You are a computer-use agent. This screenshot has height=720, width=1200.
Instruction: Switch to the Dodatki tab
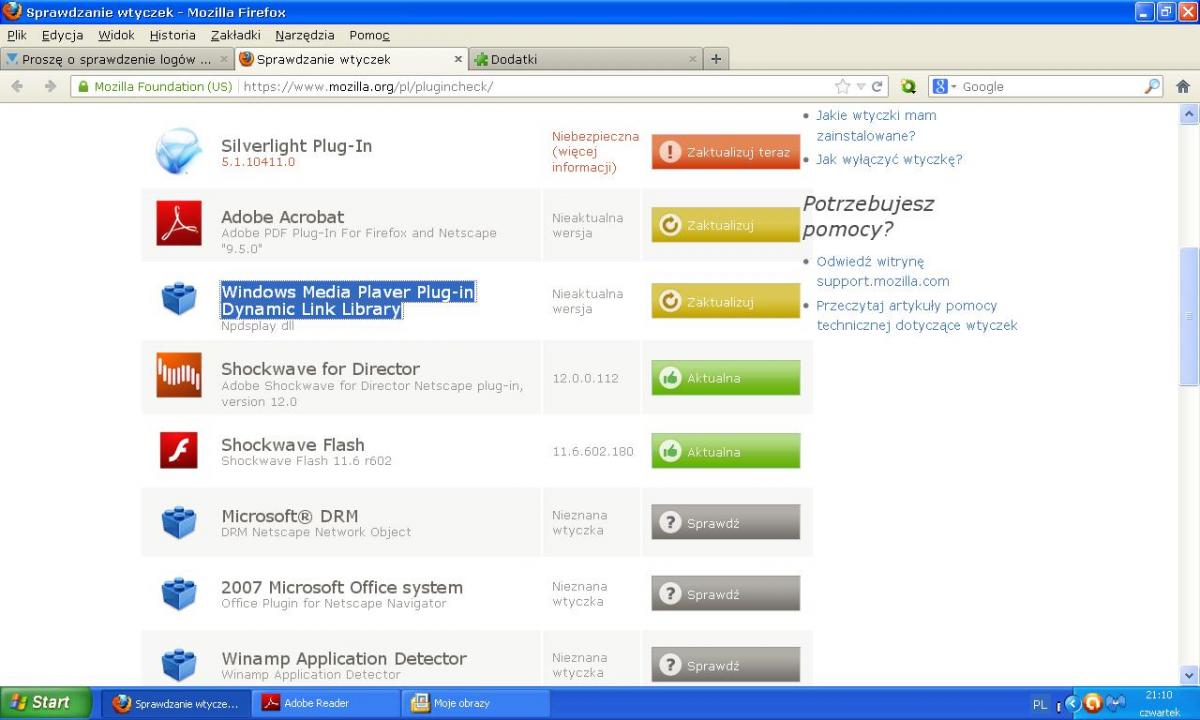[585, 59]
